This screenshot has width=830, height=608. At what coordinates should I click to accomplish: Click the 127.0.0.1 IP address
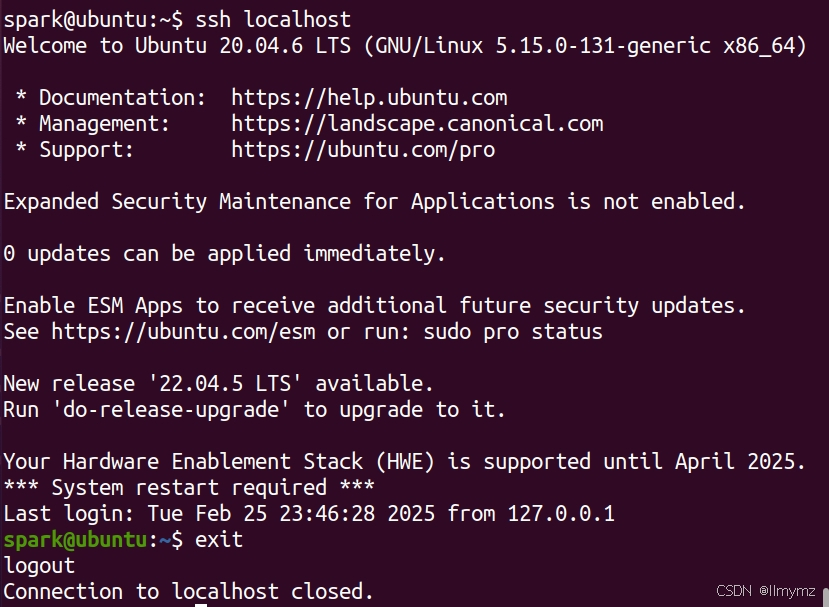click(x=561, y=514)
